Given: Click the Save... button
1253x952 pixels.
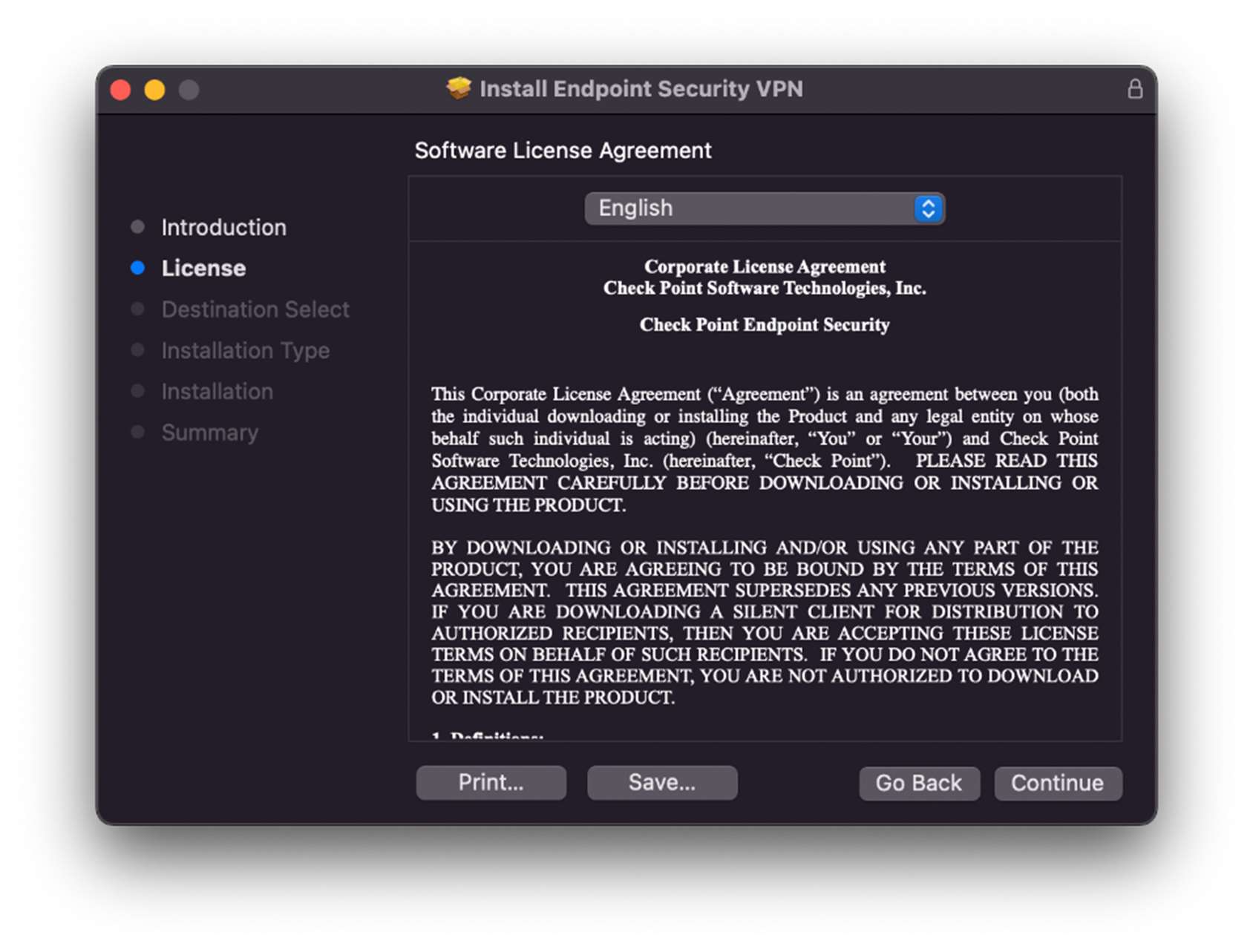Looking at the screenshot, I should (662, 783).
